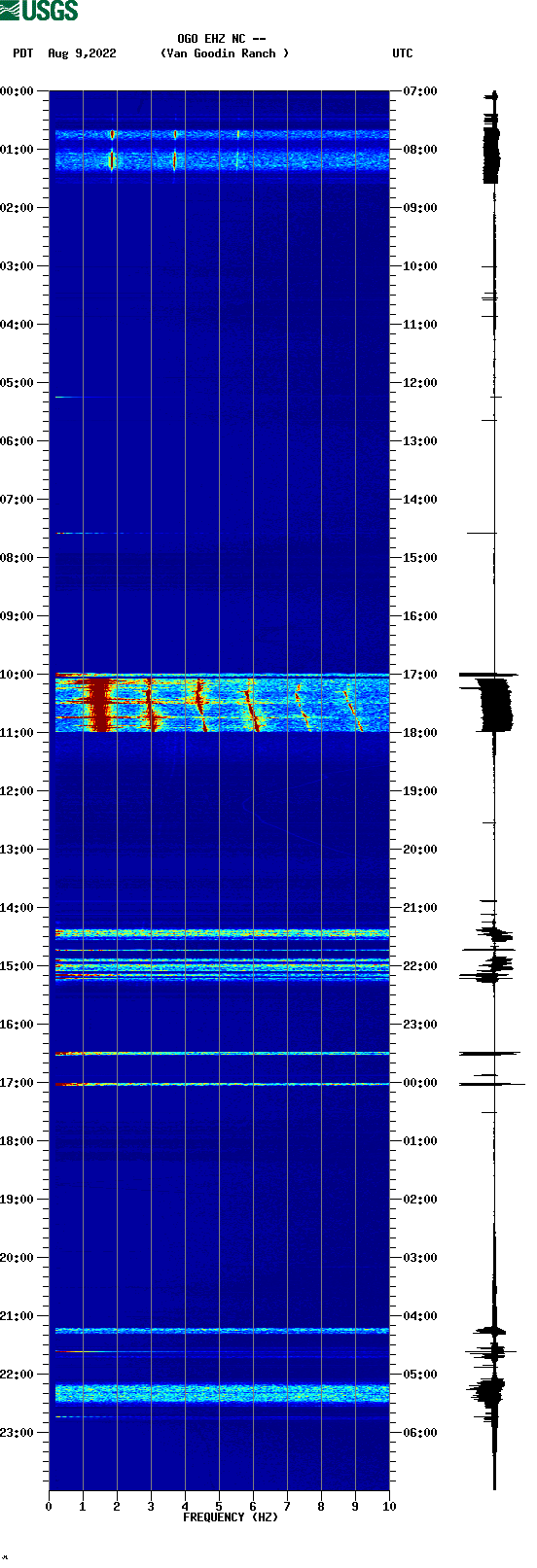The image size is (537, 1568).
Task: Click the '17:00' UTC time label
Action: [420, 675]
